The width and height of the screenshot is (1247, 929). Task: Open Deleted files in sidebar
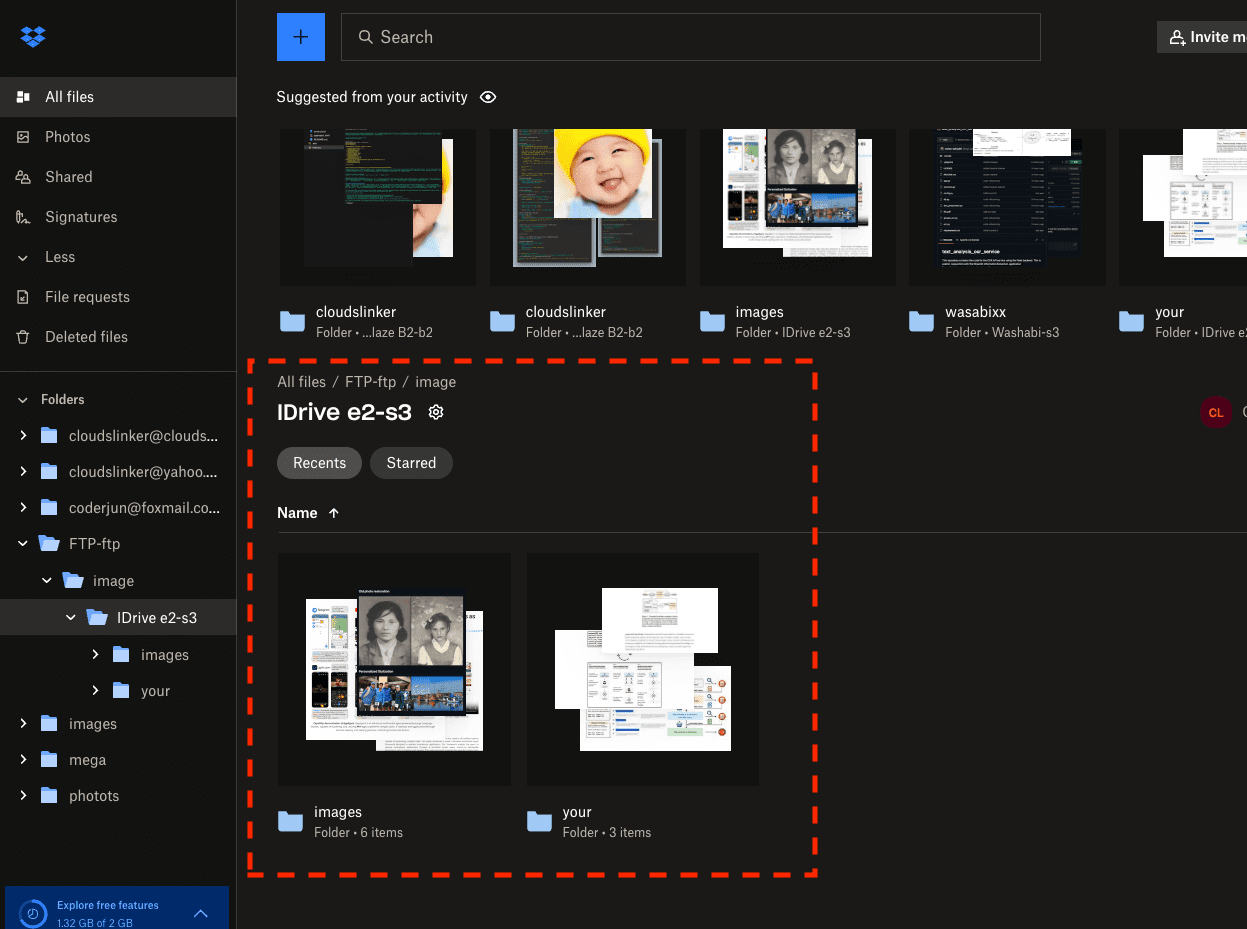tap(118, 337)
